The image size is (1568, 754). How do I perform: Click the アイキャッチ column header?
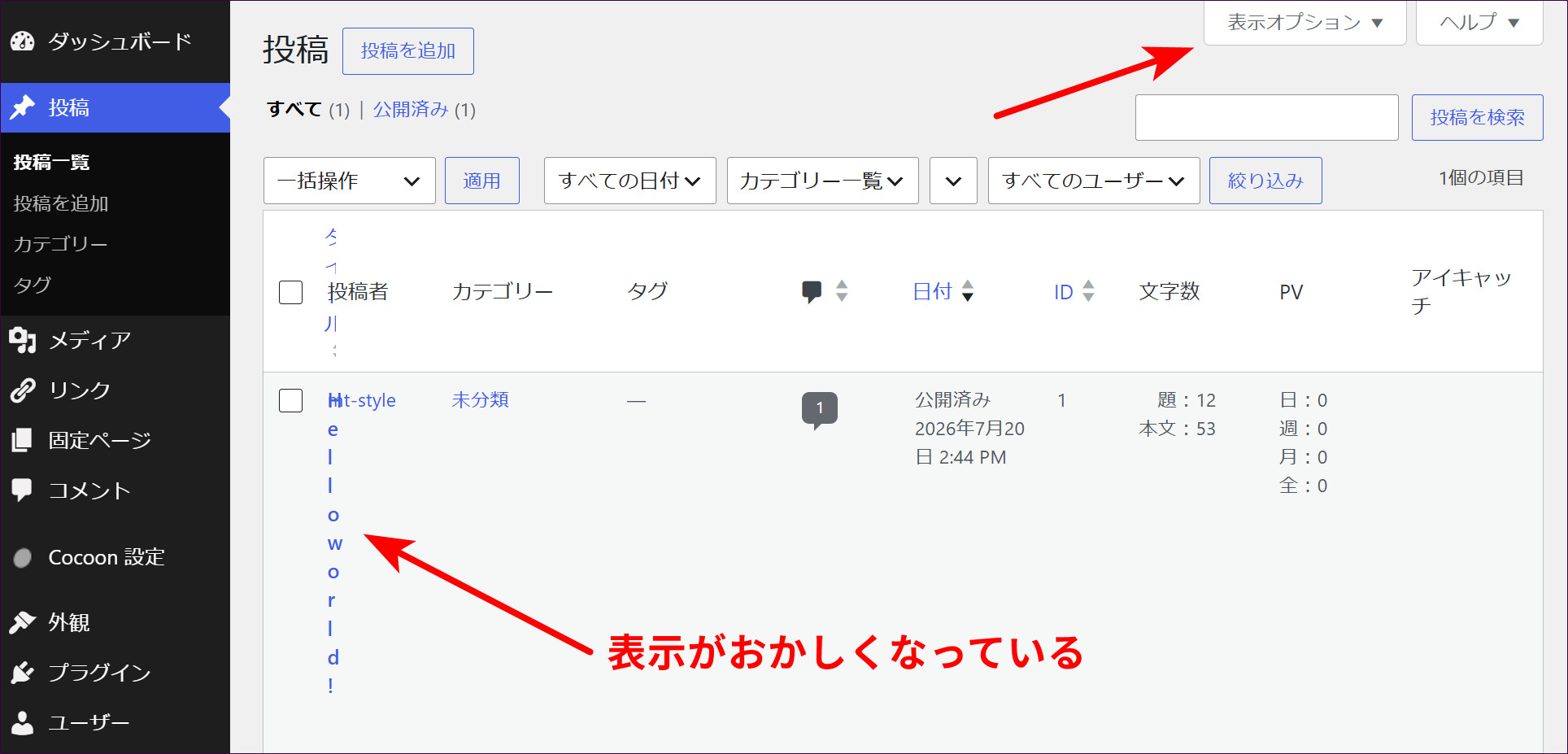tap(1461, 291)
